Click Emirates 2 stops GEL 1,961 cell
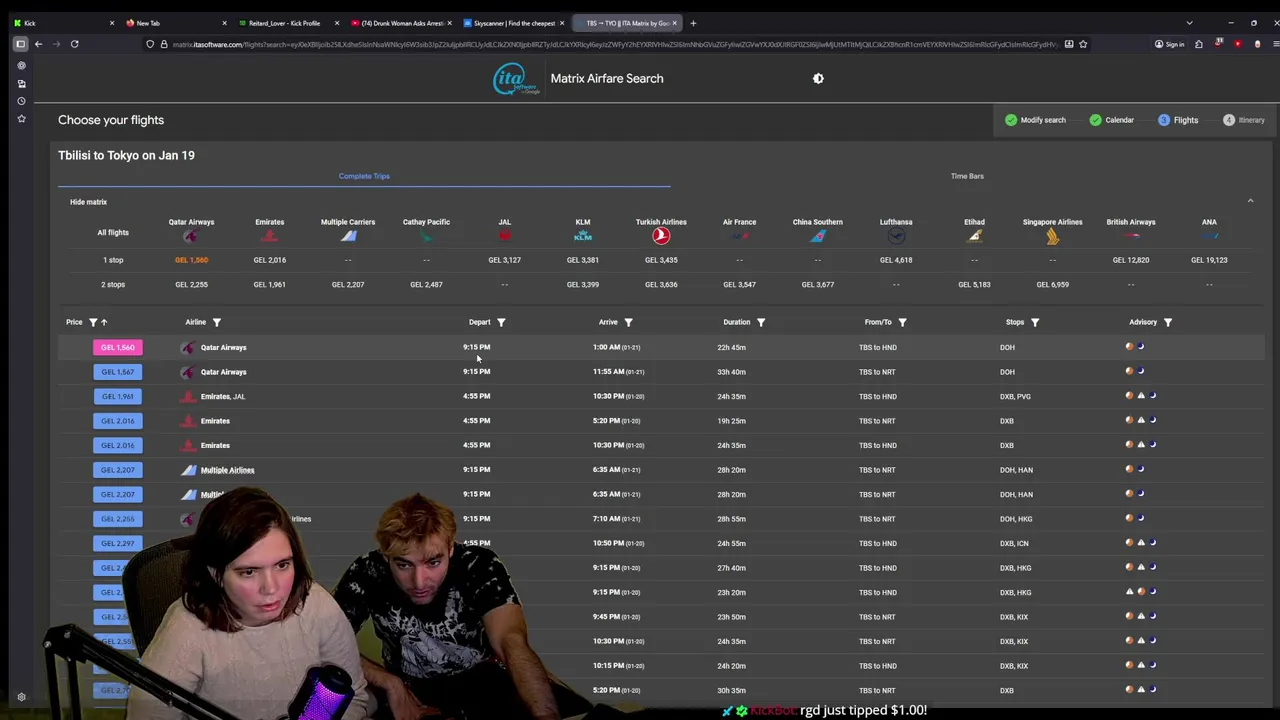1280x720 pixels. [269, 284]
